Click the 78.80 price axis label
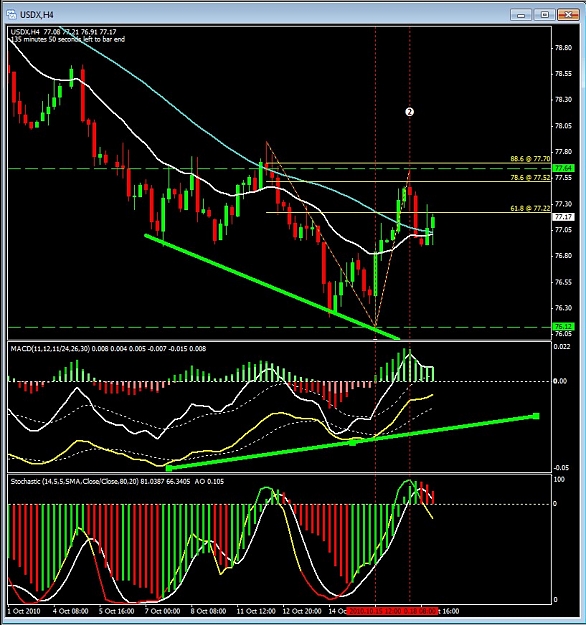The image size is (586, 625). 563,48
